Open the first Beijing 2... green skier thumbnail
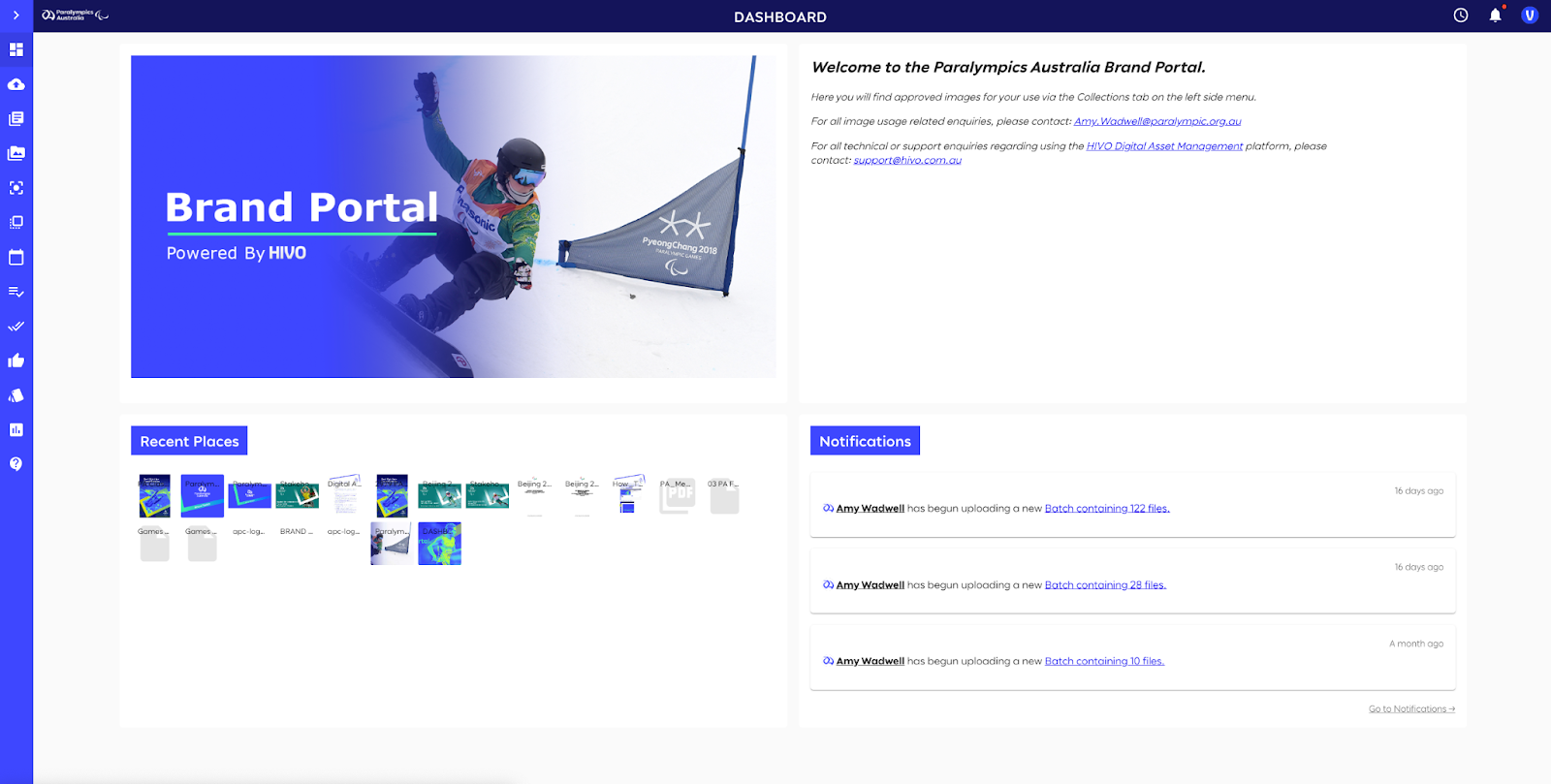 pos(439,495)
